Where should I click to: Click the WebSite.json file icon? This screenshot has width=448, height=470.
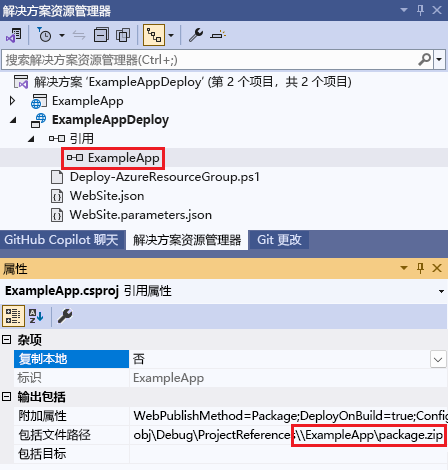[x=57, y=196]
